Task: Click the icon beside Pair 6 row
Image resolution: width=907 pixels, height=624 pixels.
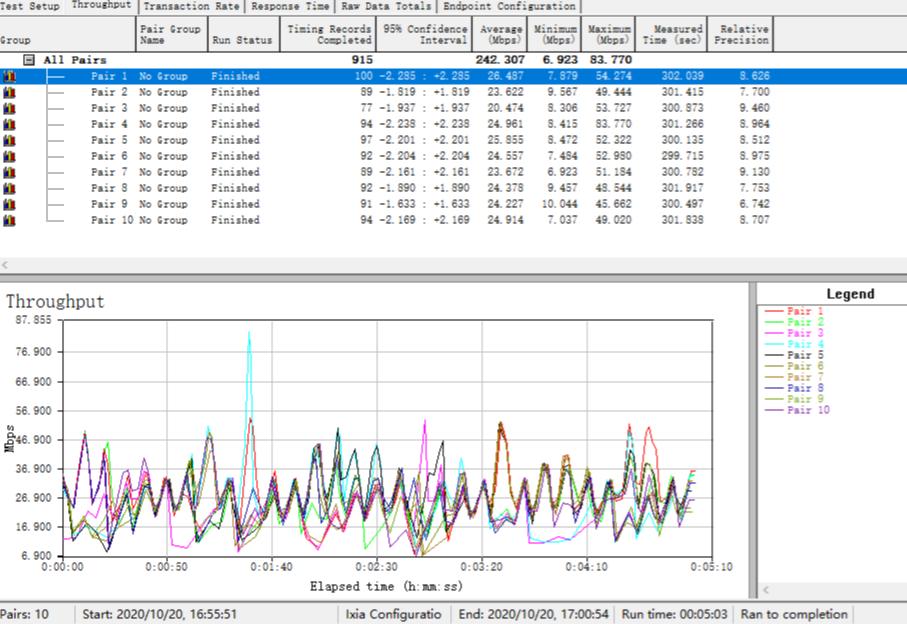Action: tap(10, 156)
